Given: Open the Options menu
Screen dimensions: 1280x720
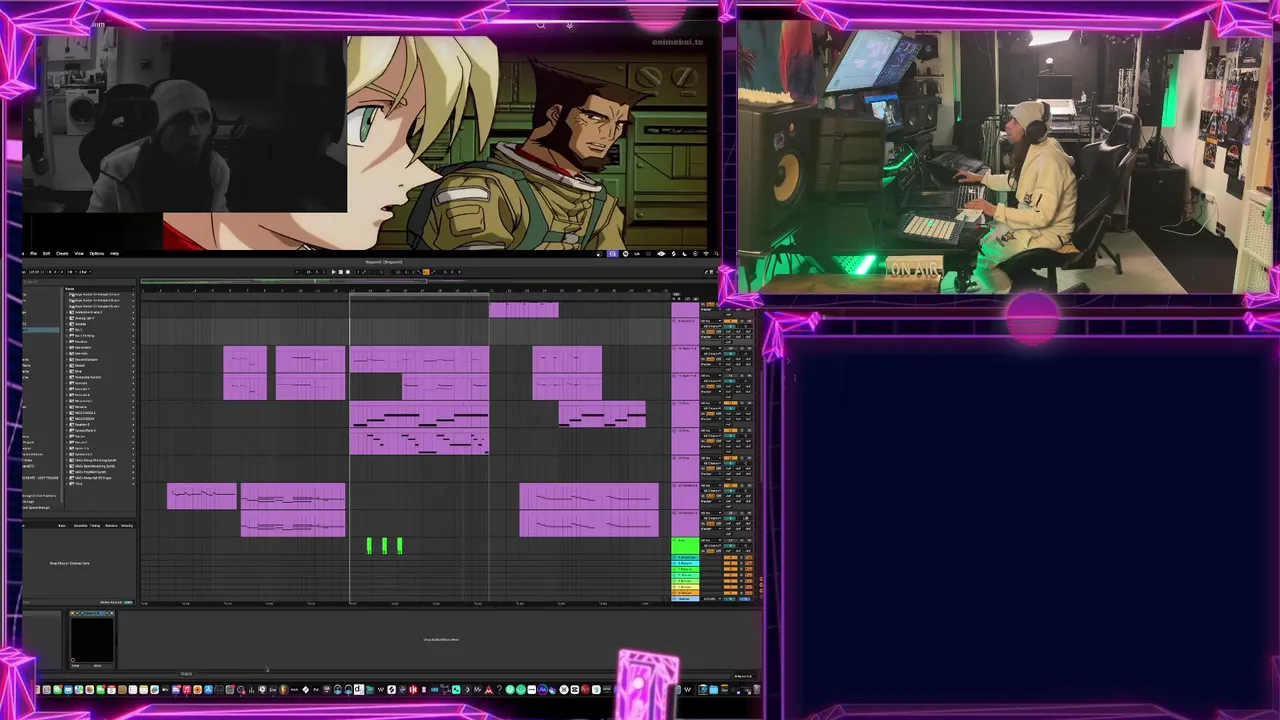Looking at the screenshot, I should point(97,254).
